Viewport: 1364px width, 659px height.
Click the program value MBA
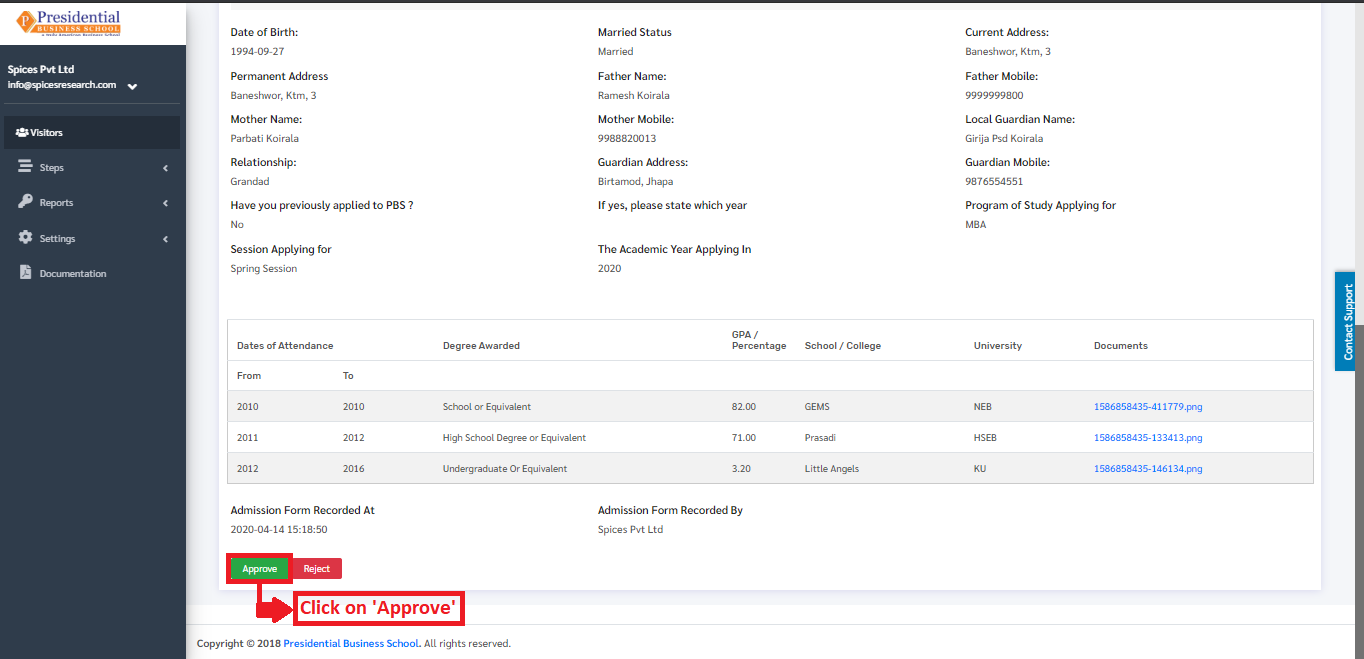[x=976, y=225]
